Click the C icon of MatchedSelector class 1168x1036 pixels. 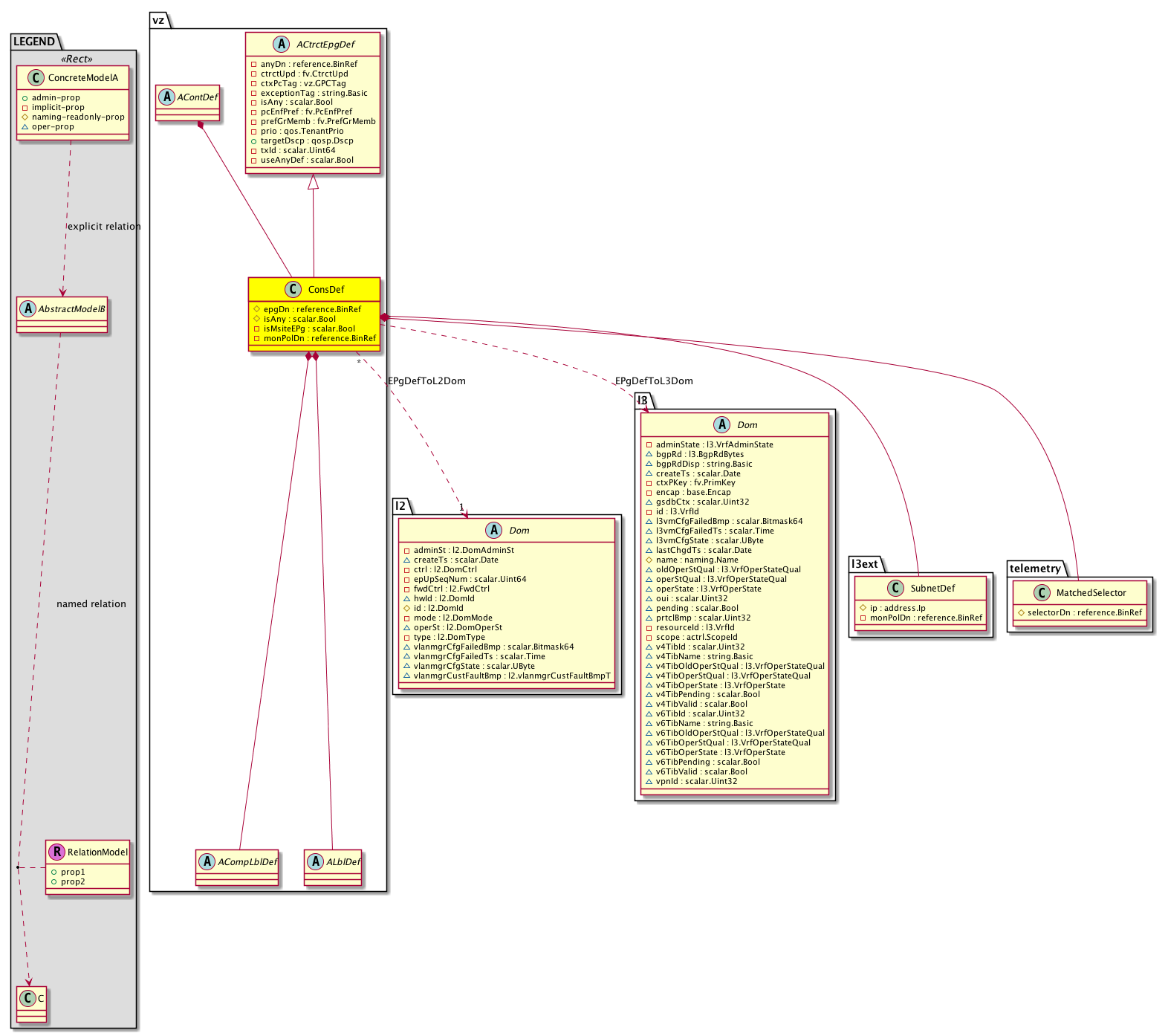[1041, 592]
